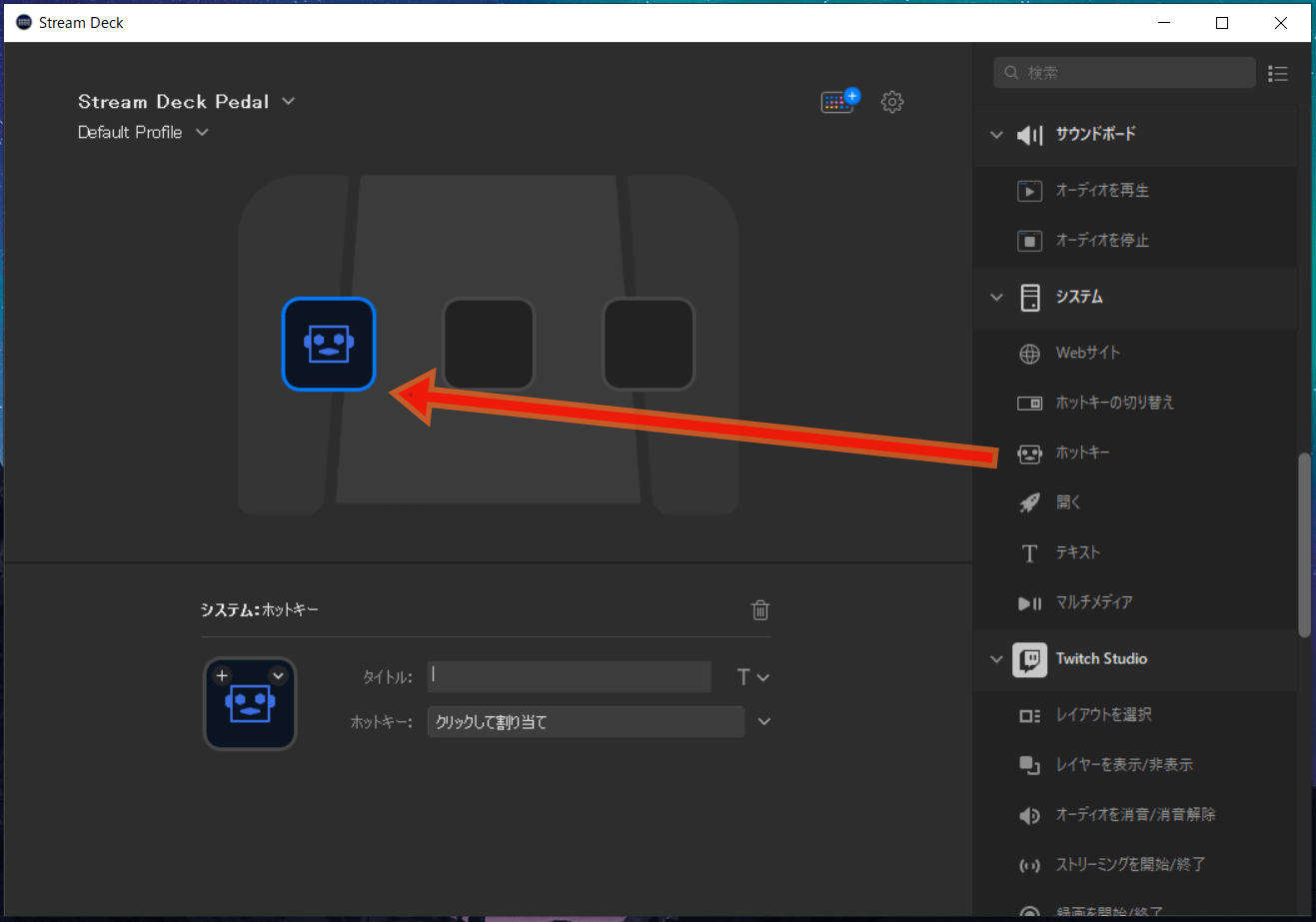Click the 検索 search box
The width and height of the screenshot is (1316, 922).
tap(1124, 72)
